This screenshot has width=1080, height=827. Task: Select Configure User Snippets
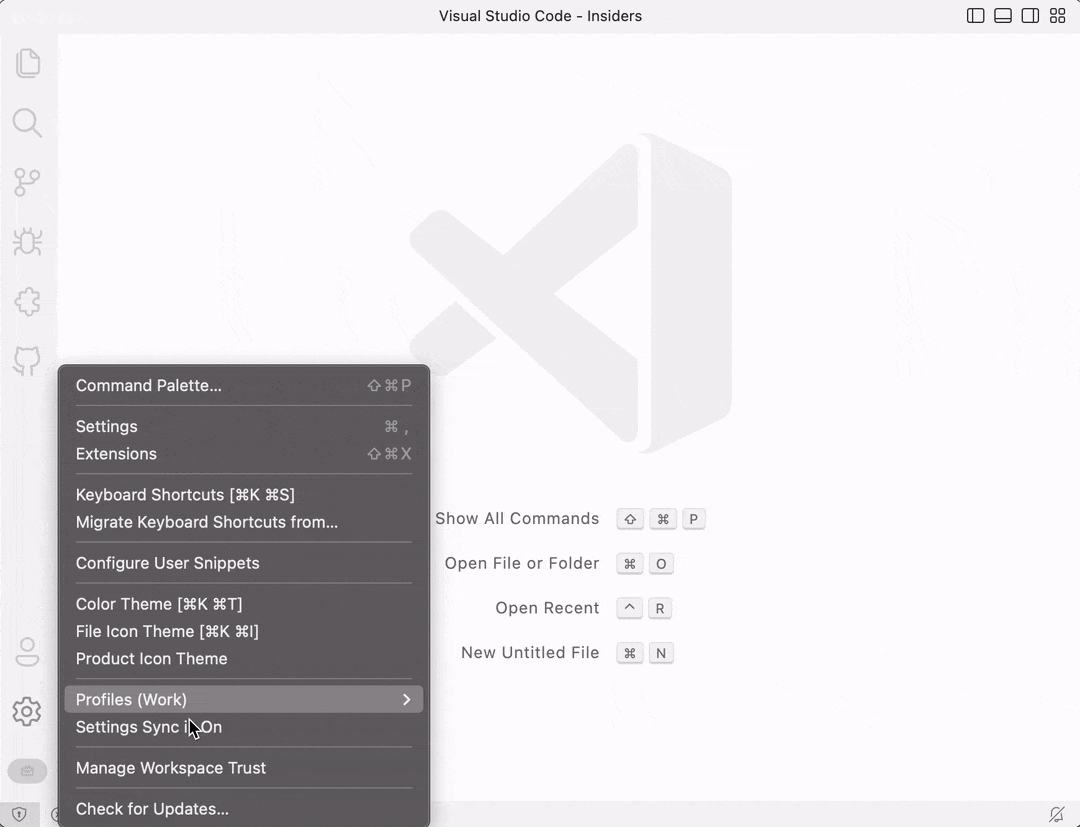point(167,563)
